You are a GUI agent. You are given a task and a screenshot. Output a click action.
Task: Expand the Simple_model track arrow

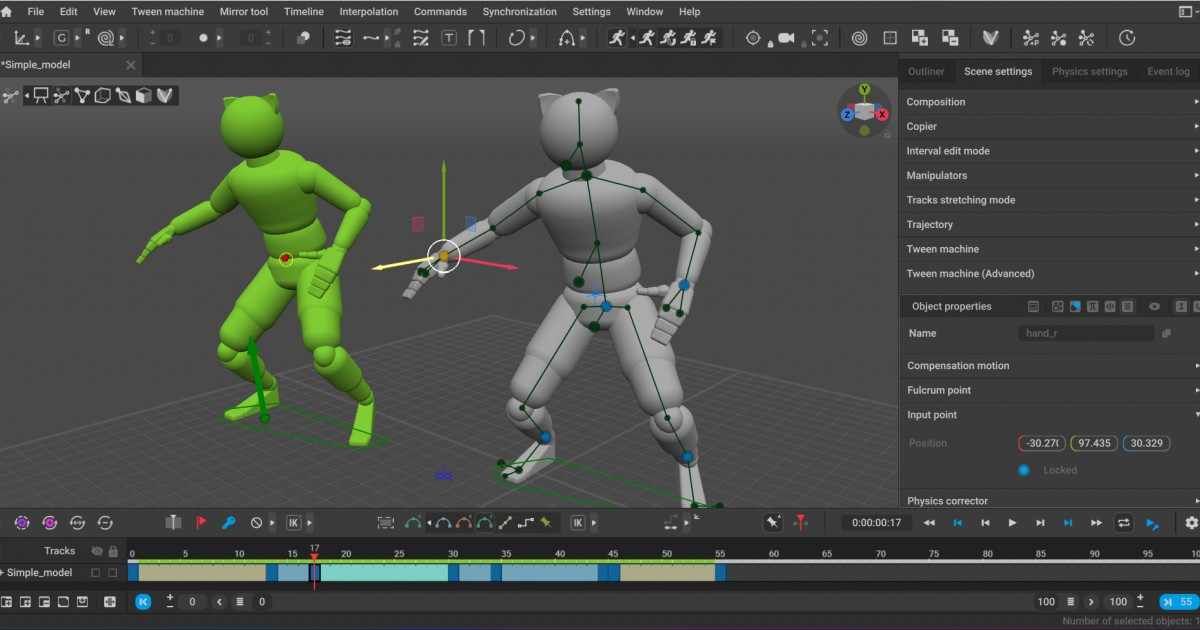[3, 572]
